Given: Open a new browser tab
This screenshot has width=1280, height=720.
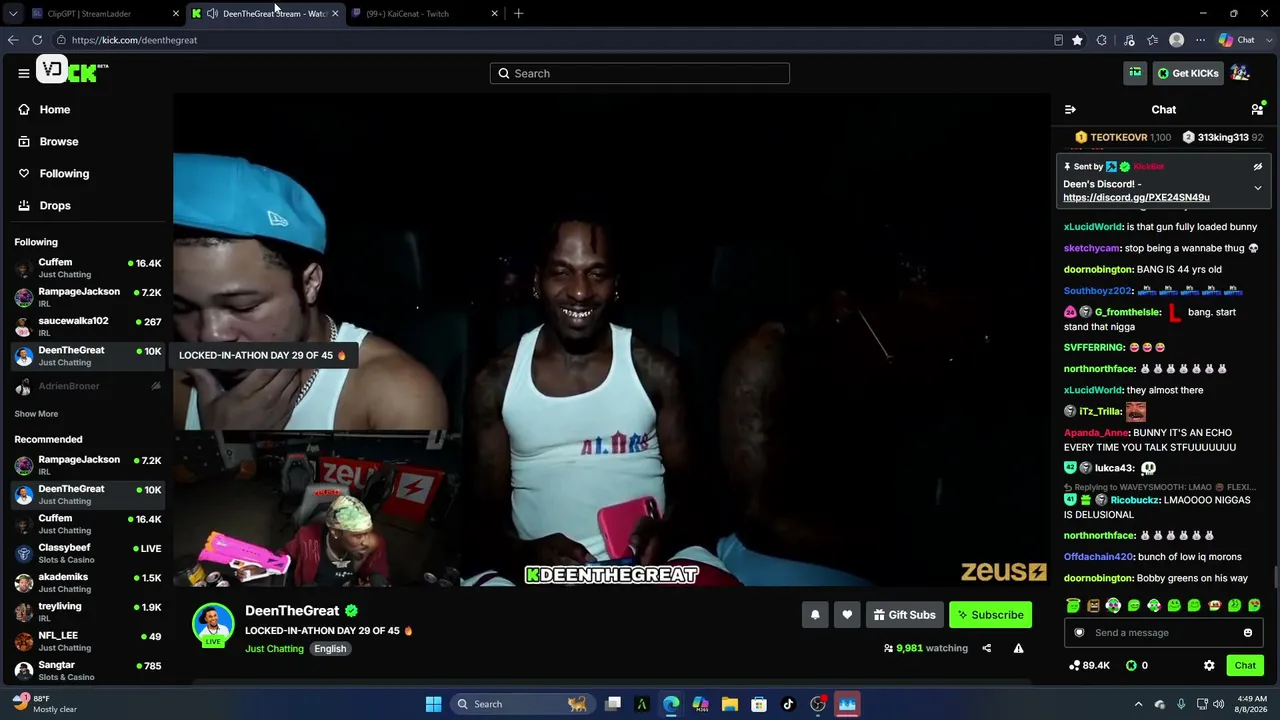Looking at the screenshot, I should (518, 14).
